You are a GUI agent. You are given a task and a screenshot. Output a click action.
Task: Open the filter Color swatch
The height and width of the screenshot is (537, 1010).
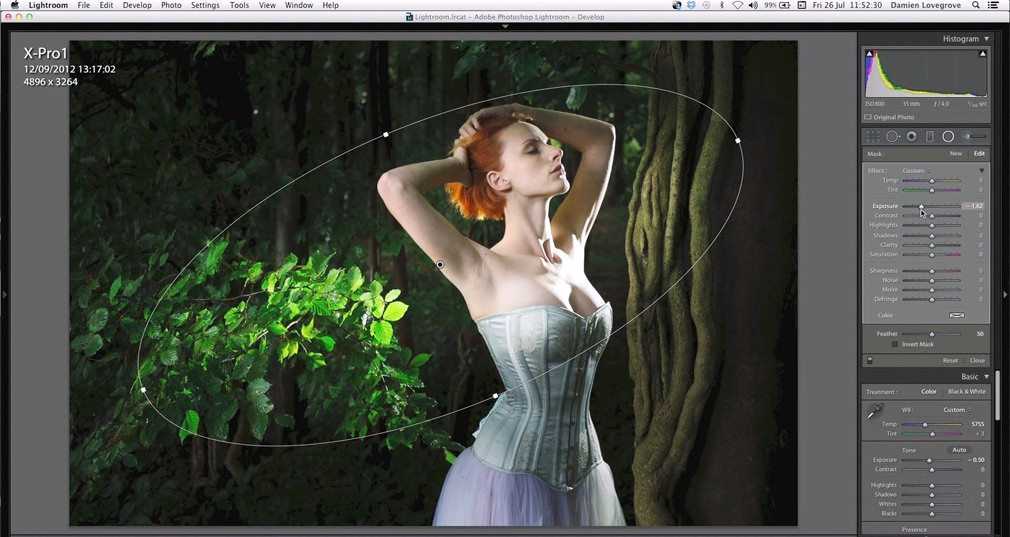[957, 316]
